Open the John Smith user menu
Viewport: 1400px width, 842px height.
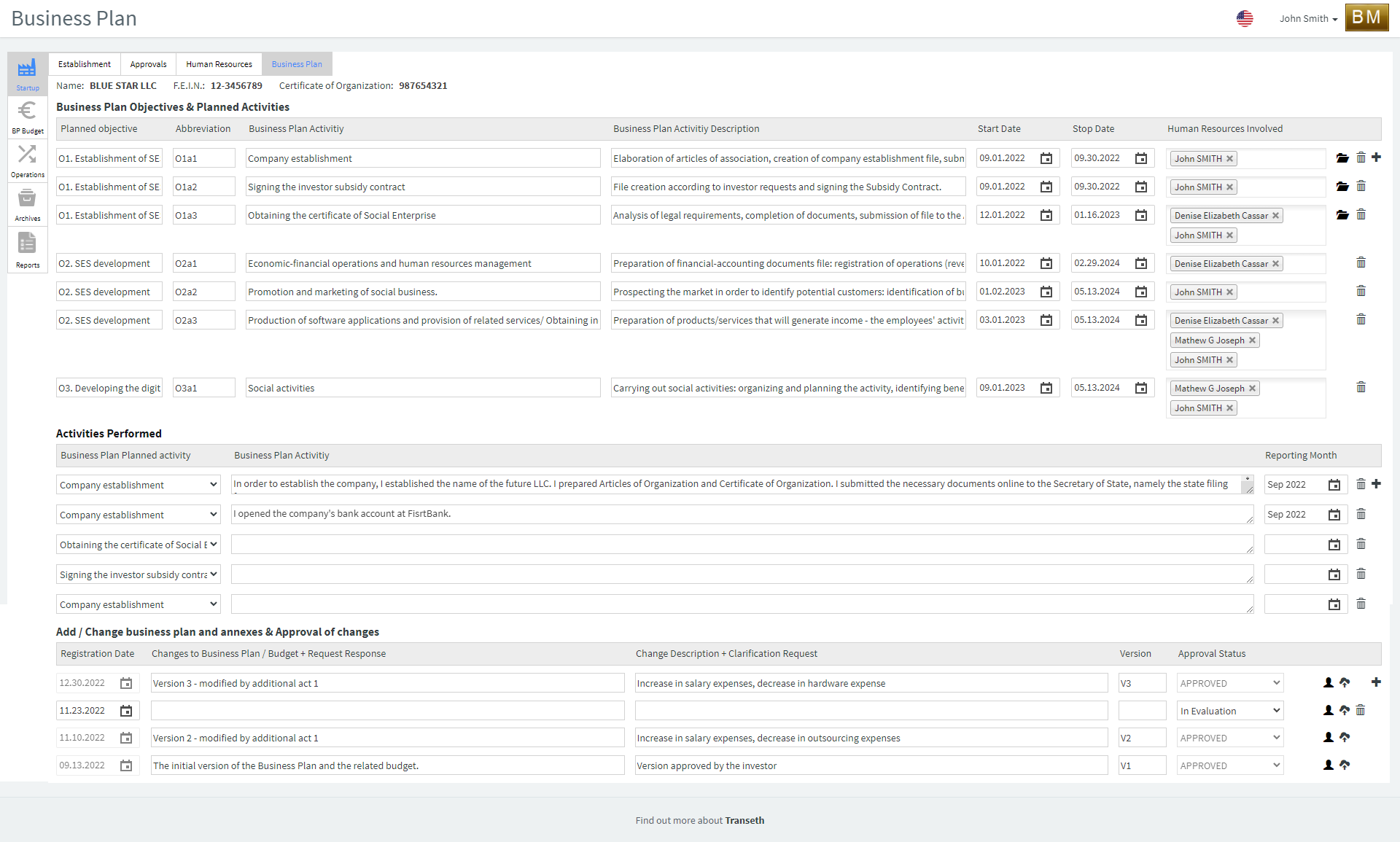1308,19
